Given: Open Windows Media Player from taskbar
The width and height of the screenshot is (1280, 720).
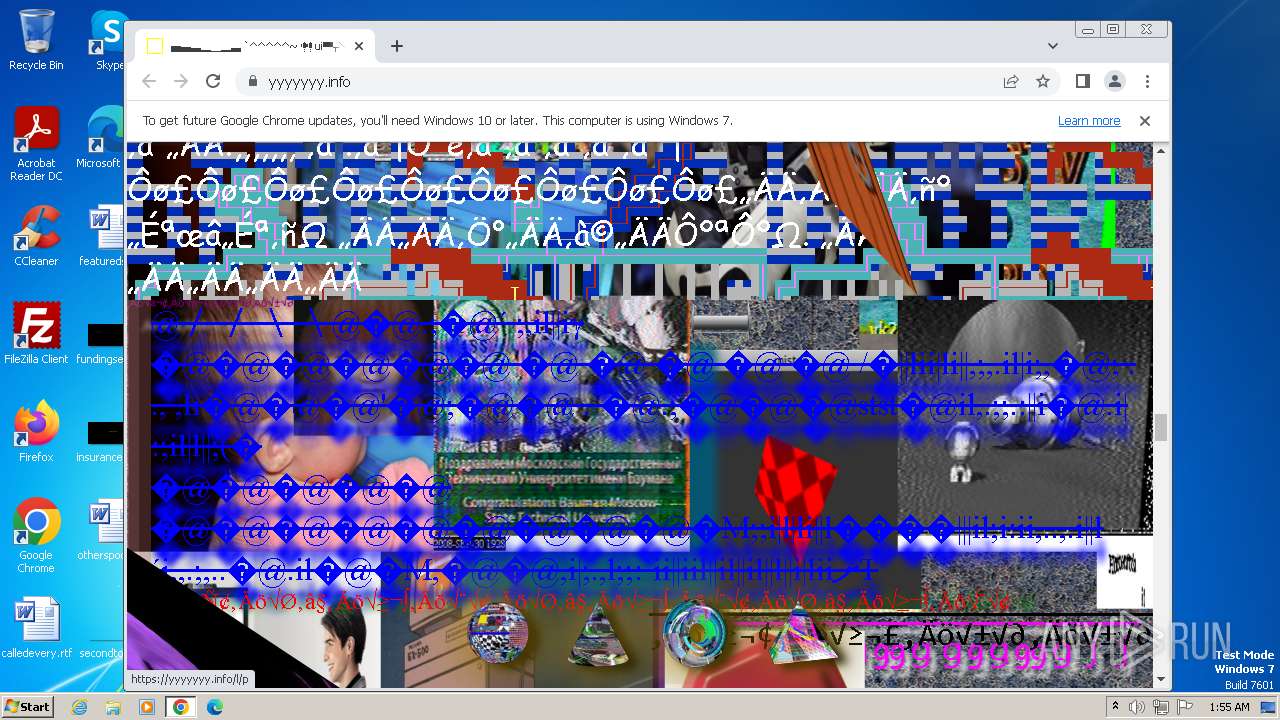Looking at the screenshot, I should pos(147,707).
